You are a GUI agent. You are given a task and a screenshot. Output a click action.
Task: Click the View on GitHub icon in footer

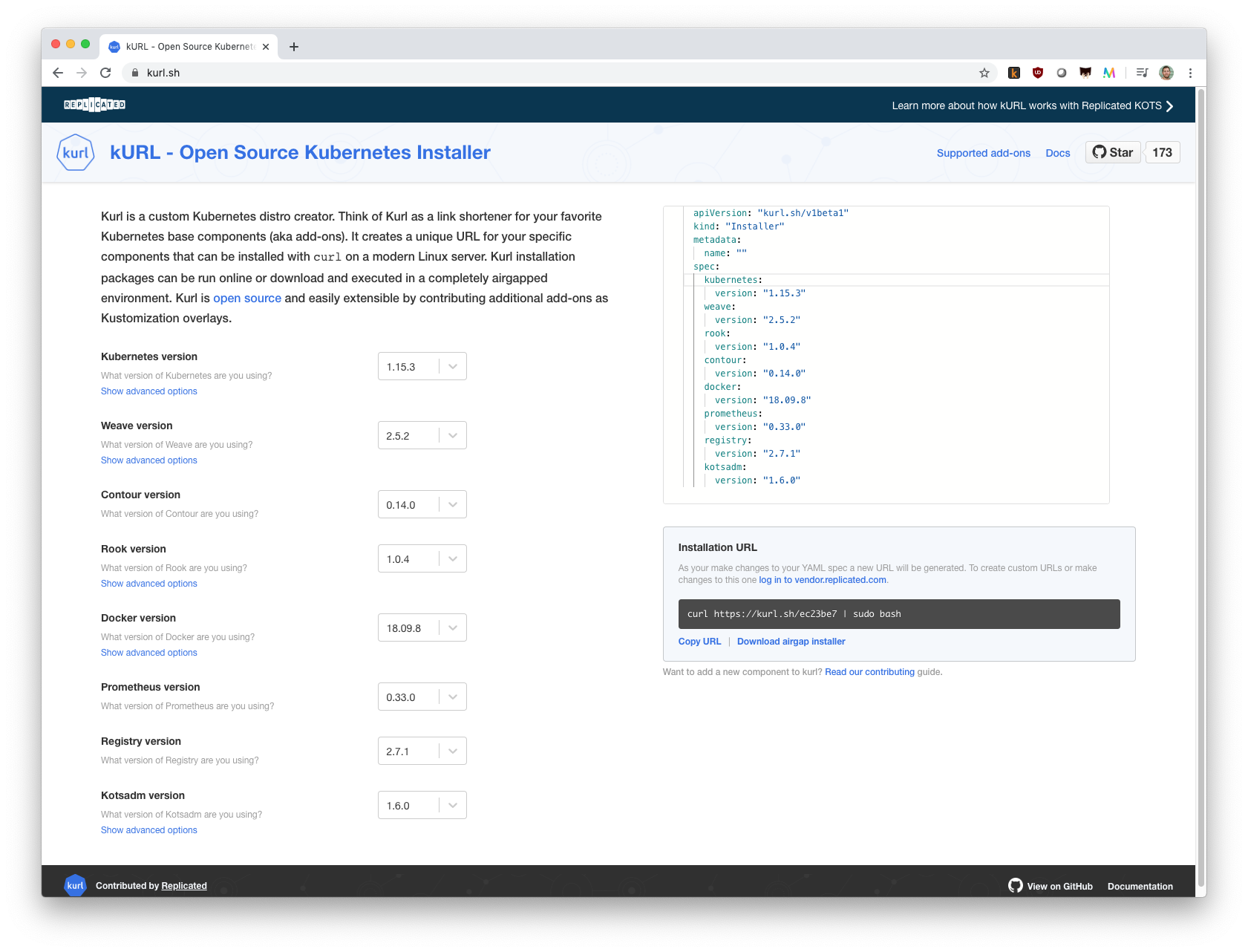(1015, 885)
